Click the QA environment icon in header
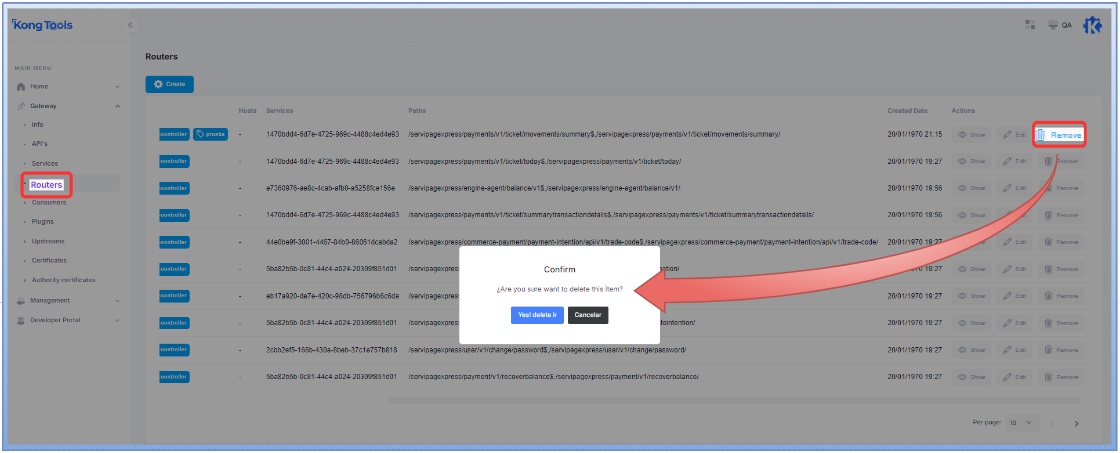Screen dimensions: 1120x453 click(1053, 25)
